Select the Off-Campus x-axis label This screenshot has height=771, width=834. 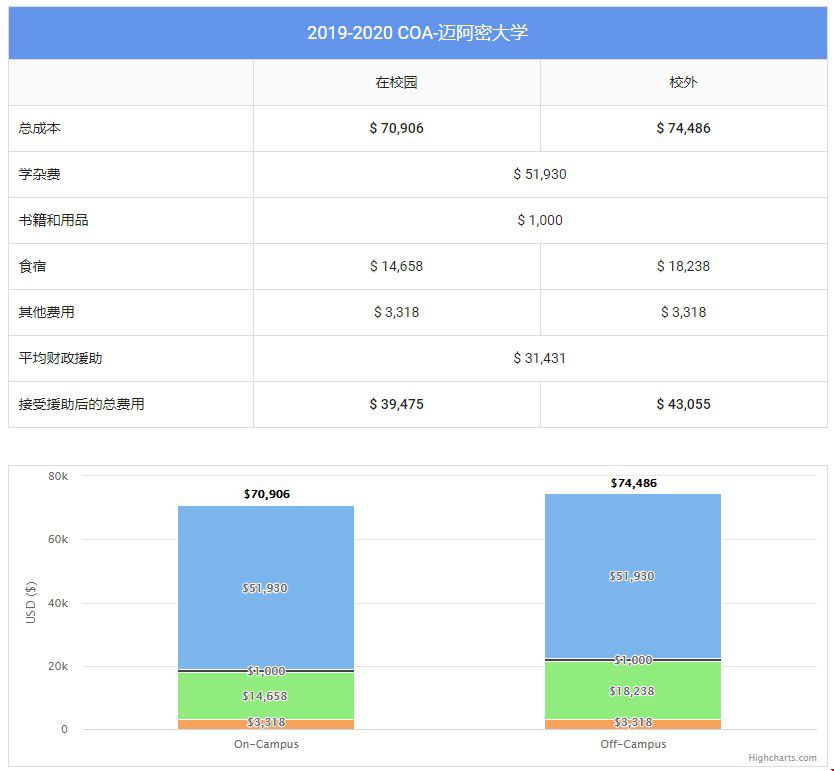pyautogui.click(x=632, y=744)
